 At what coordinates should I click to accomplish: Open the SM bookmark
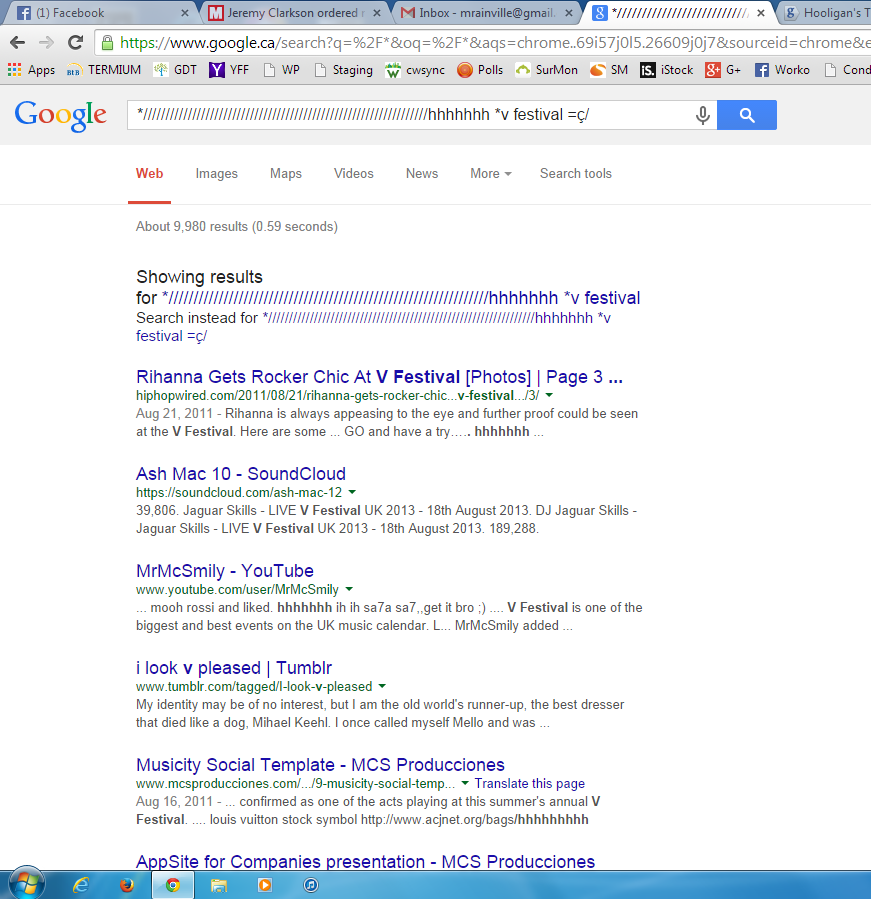click(609, 70)
